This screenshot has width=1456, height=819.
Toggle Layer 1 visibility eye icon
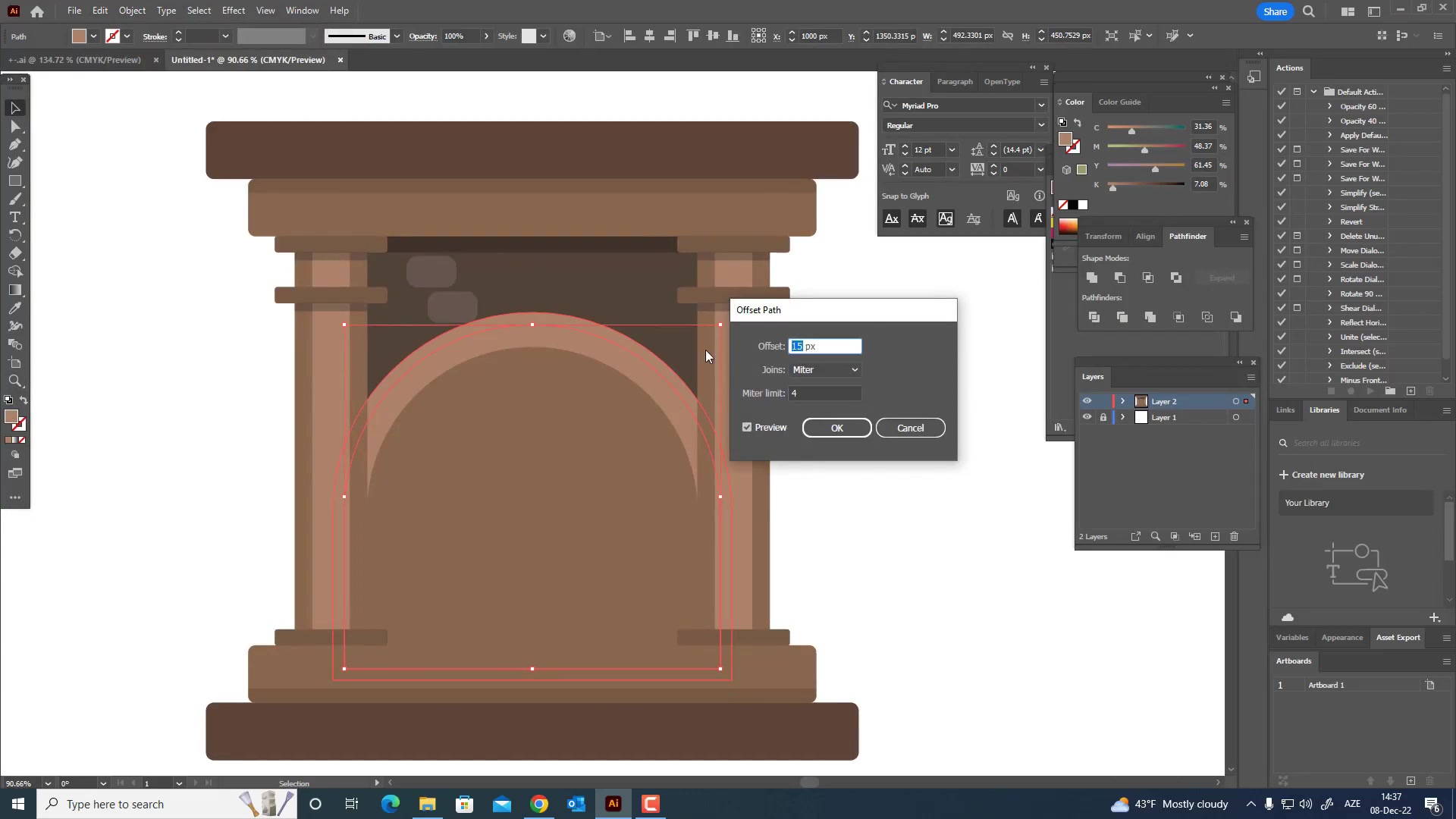(1087, 417)
